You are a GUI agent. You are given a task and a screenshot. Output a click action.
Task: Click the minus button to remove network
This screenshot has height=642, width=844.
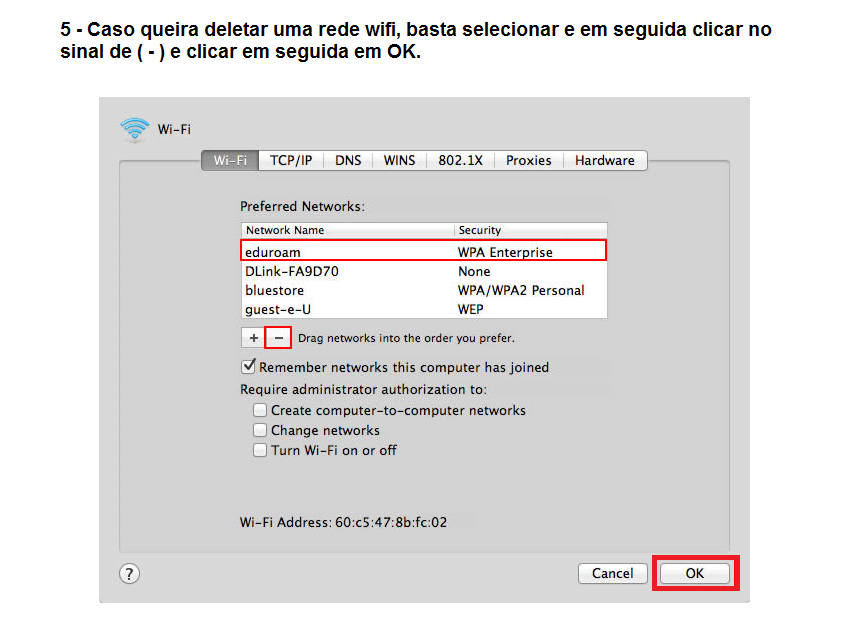pos(279,338)
